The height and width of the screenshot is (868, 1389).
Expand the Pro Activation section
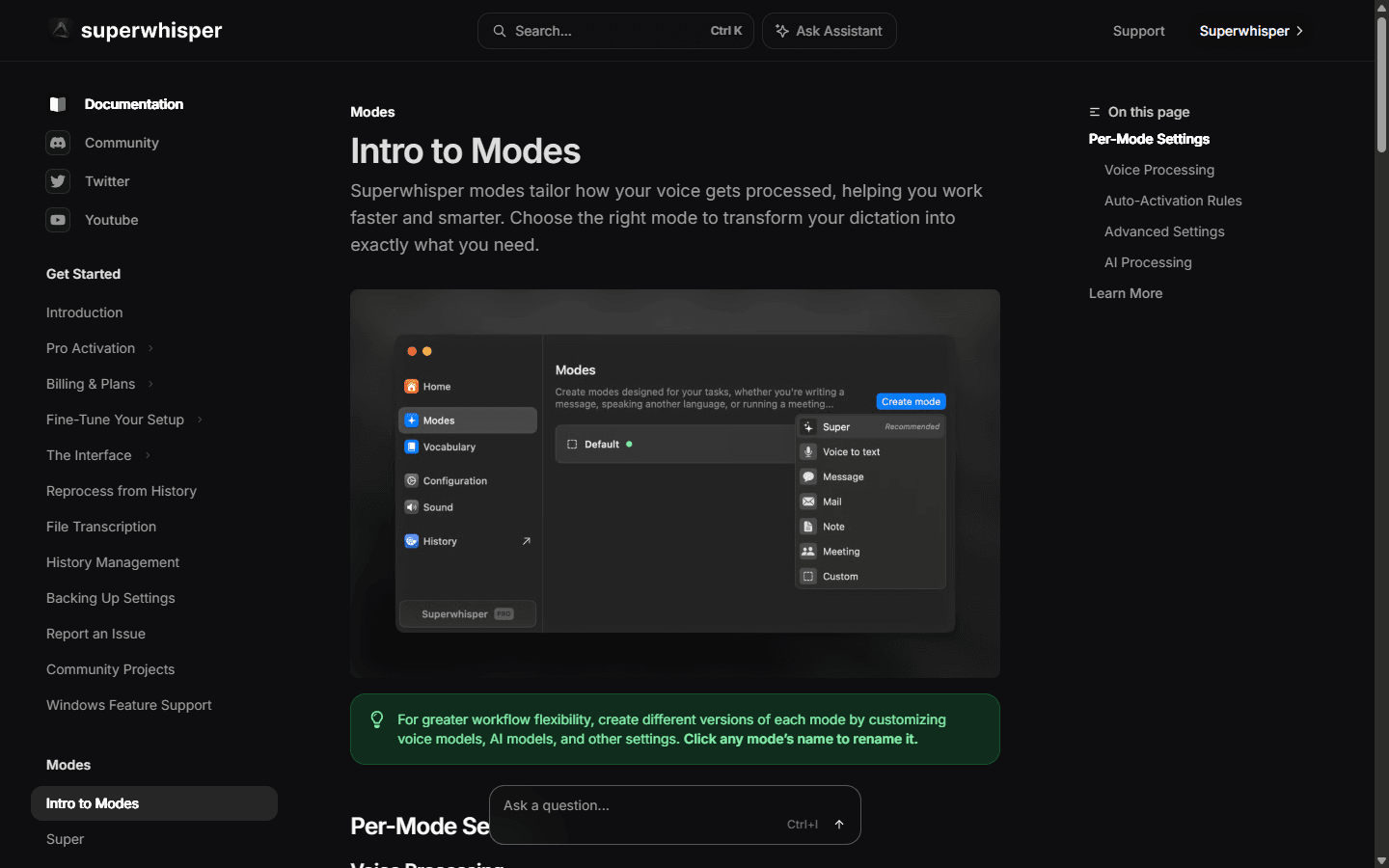point(150,348)
